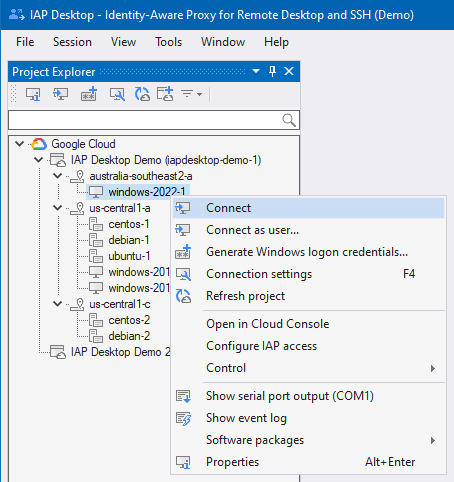Click the IAP Desktop app icon in title bar

point(16,15)
